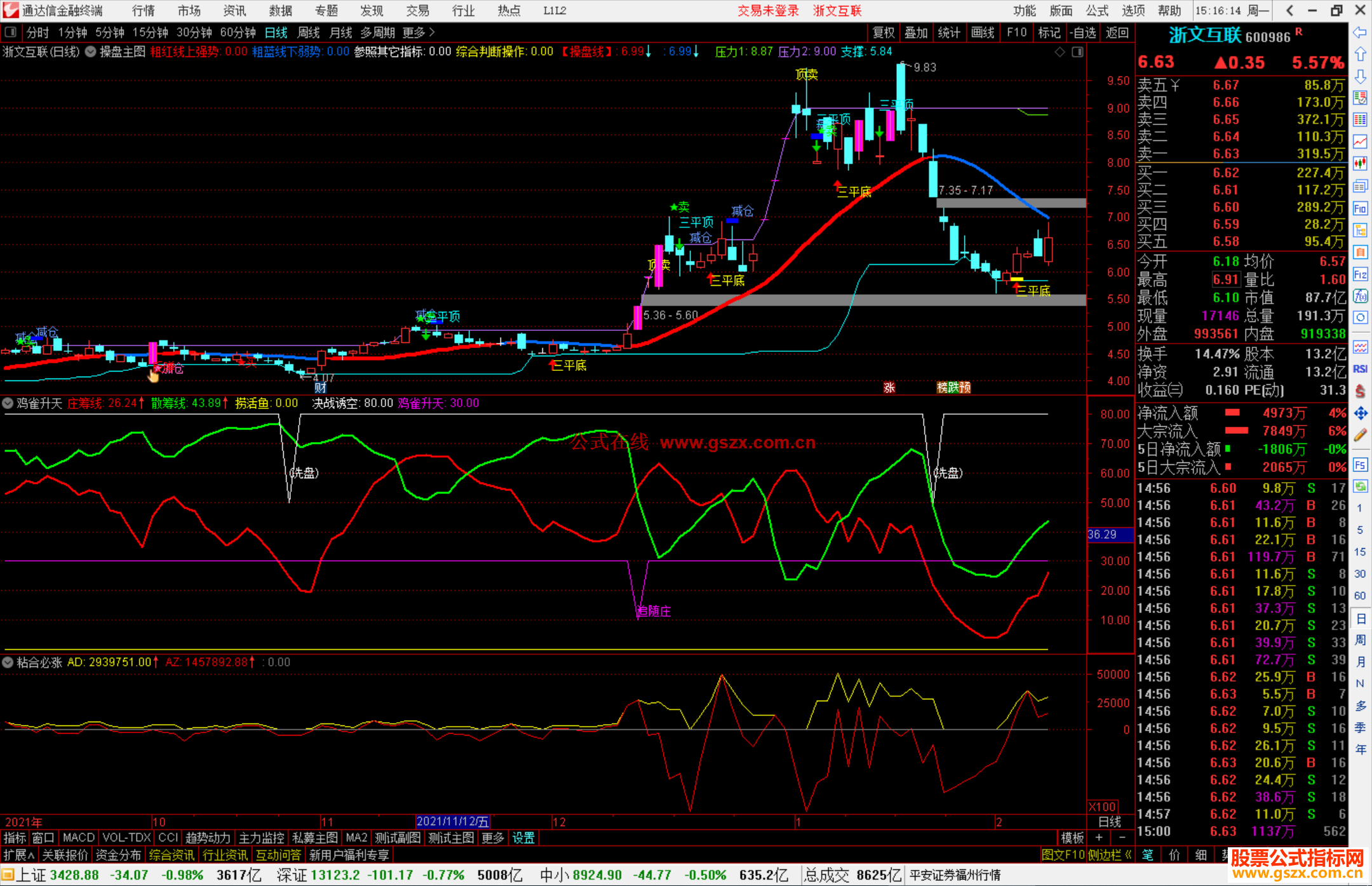Click the plus zoom button beside 日线
The height and width of the screenshot is (886, 1372).
pyautogui.click(x=1099, y=838)
